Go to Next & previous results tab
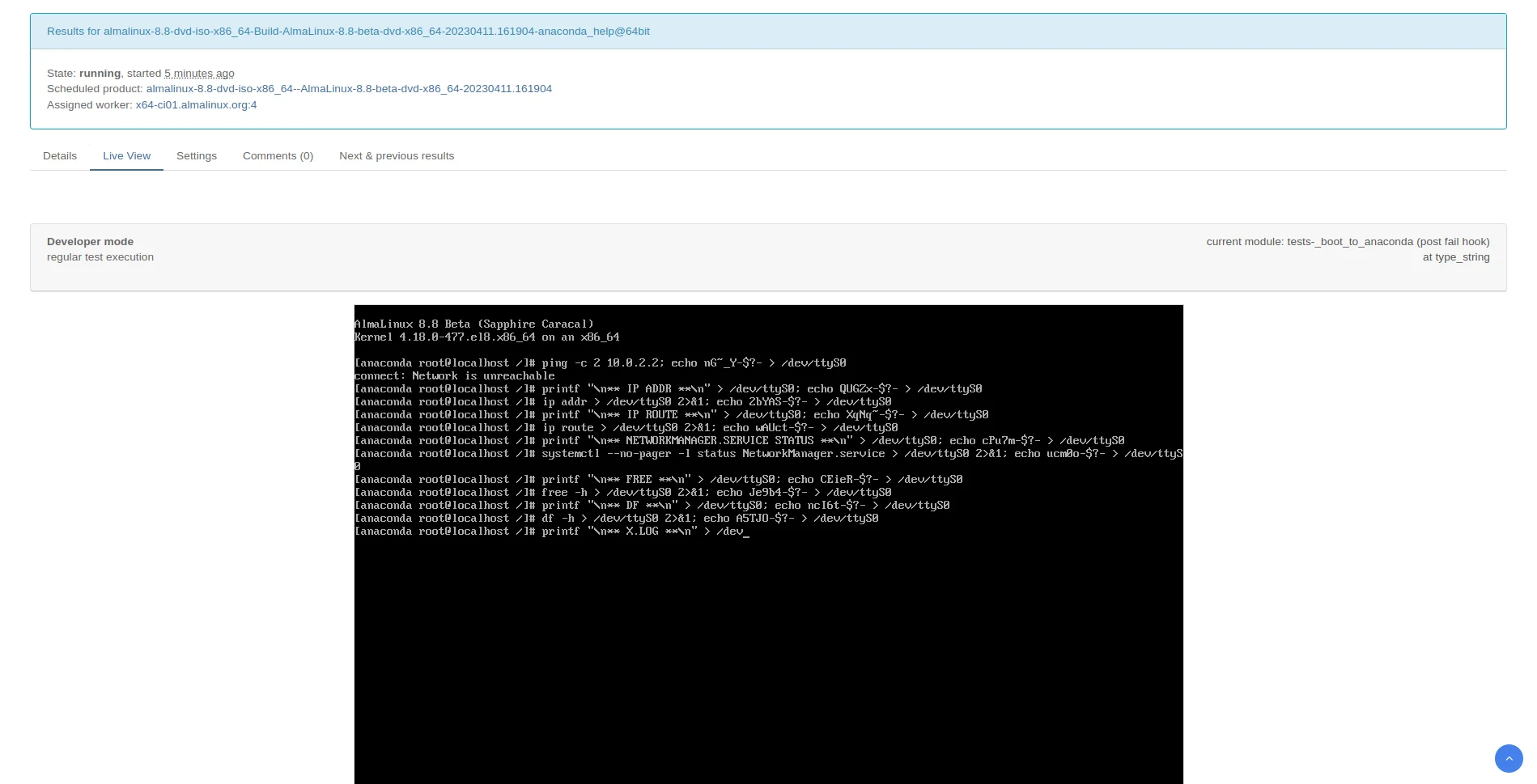The width and height of the screenshot is (1537, 784). (396, 156)
